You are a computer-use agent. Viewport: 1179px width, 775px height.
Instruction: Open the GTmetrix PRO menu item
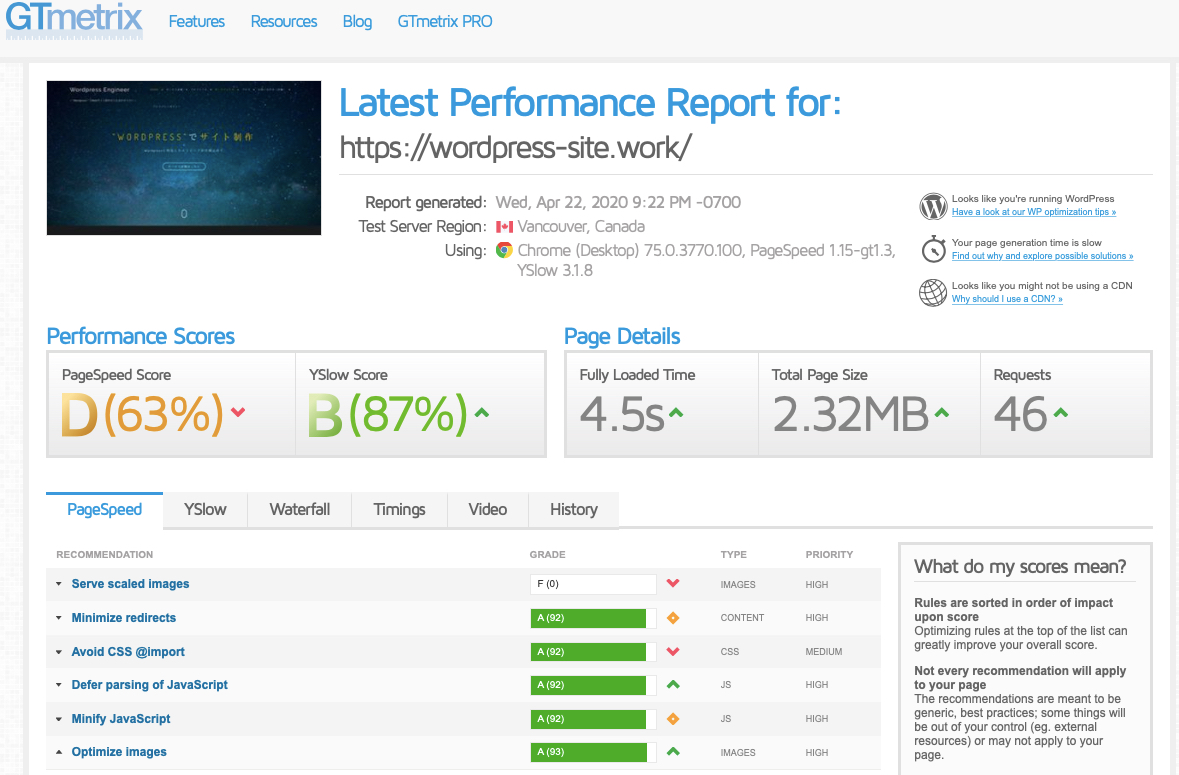coord(444,22)
